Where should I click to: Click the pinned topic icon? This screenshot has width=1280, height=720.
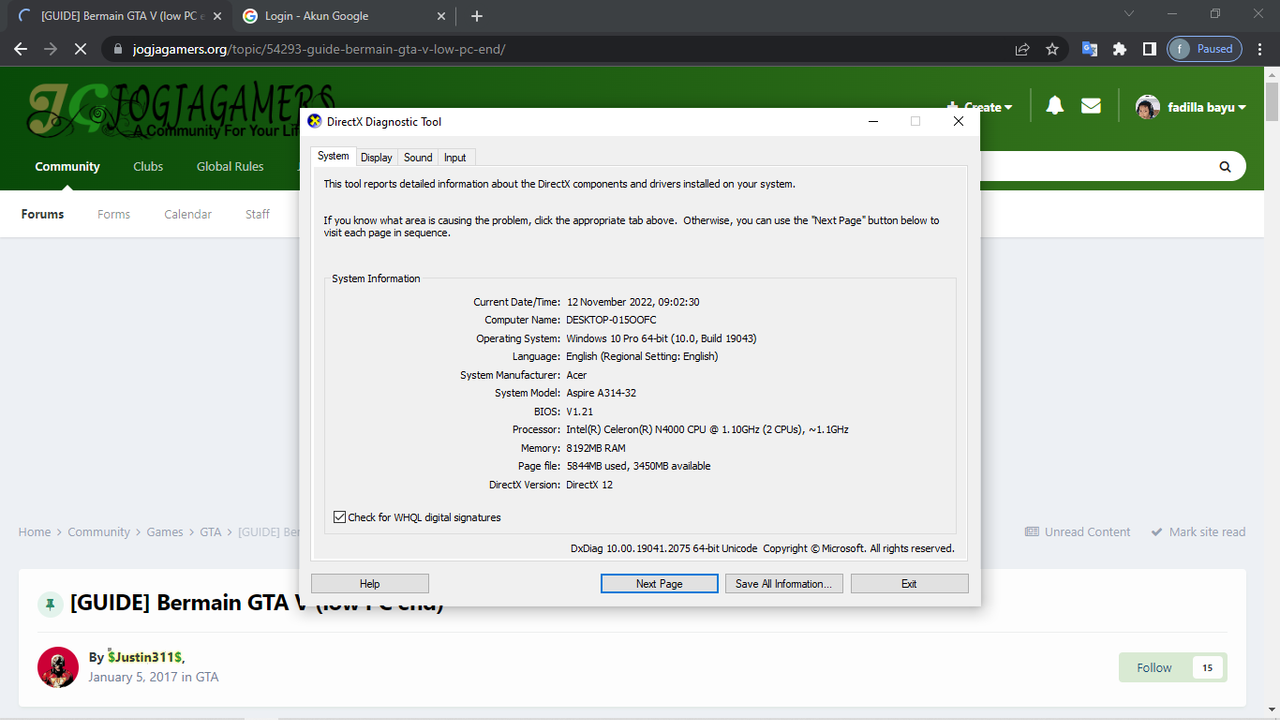(49, 604)
